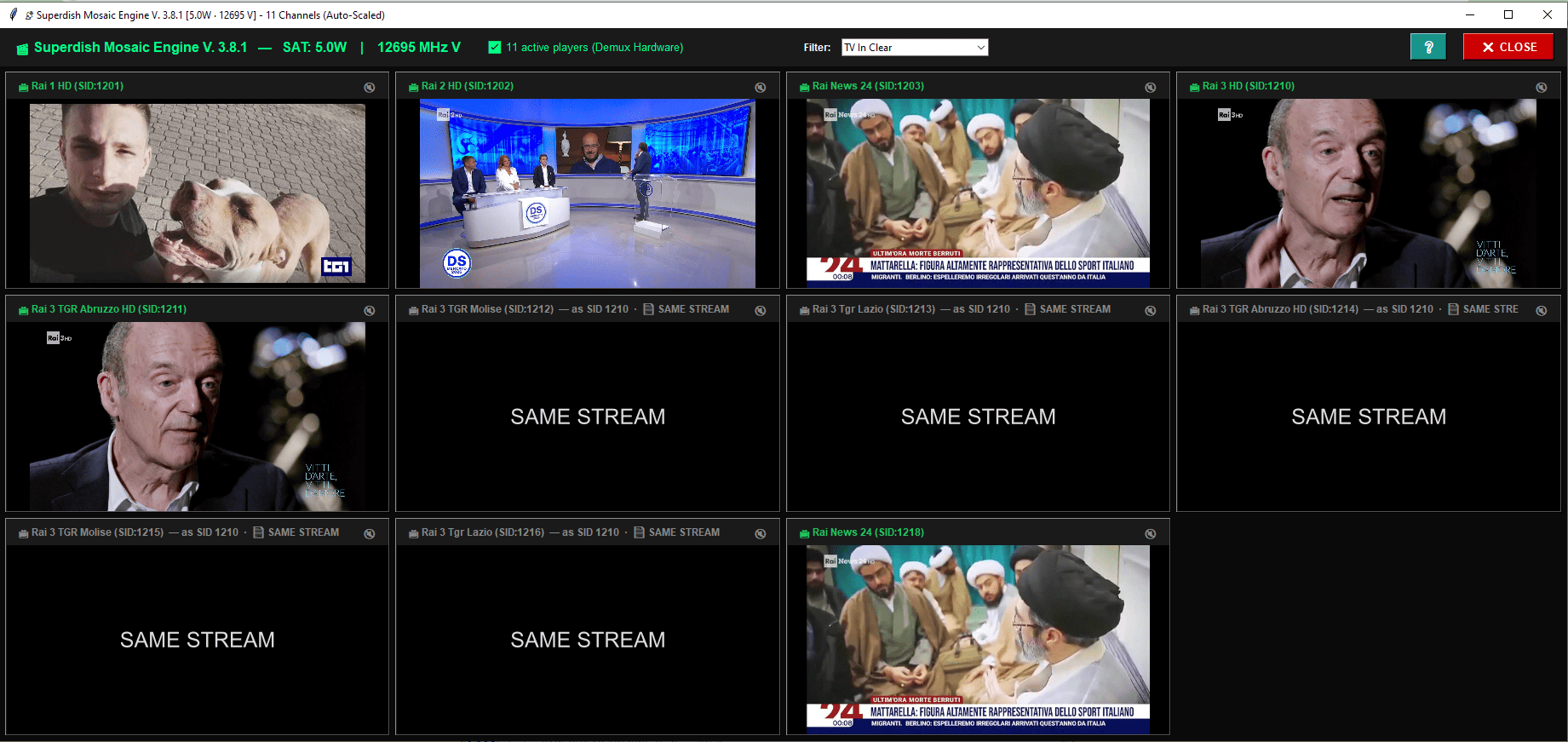Screen dimensions: 1568x742
Task: Click SAME STREAM placeholder in Rai 3 TGR Abruzzo SID:1214
Action: point(1369,417)
